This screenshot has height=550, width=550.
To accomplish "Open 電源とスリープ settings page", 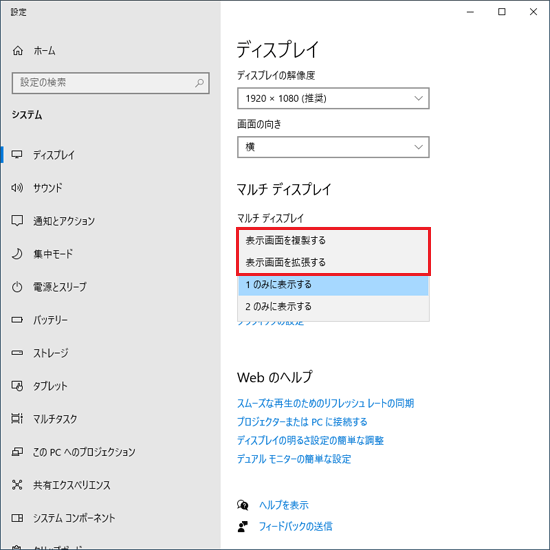I will [x=60, y=287].
